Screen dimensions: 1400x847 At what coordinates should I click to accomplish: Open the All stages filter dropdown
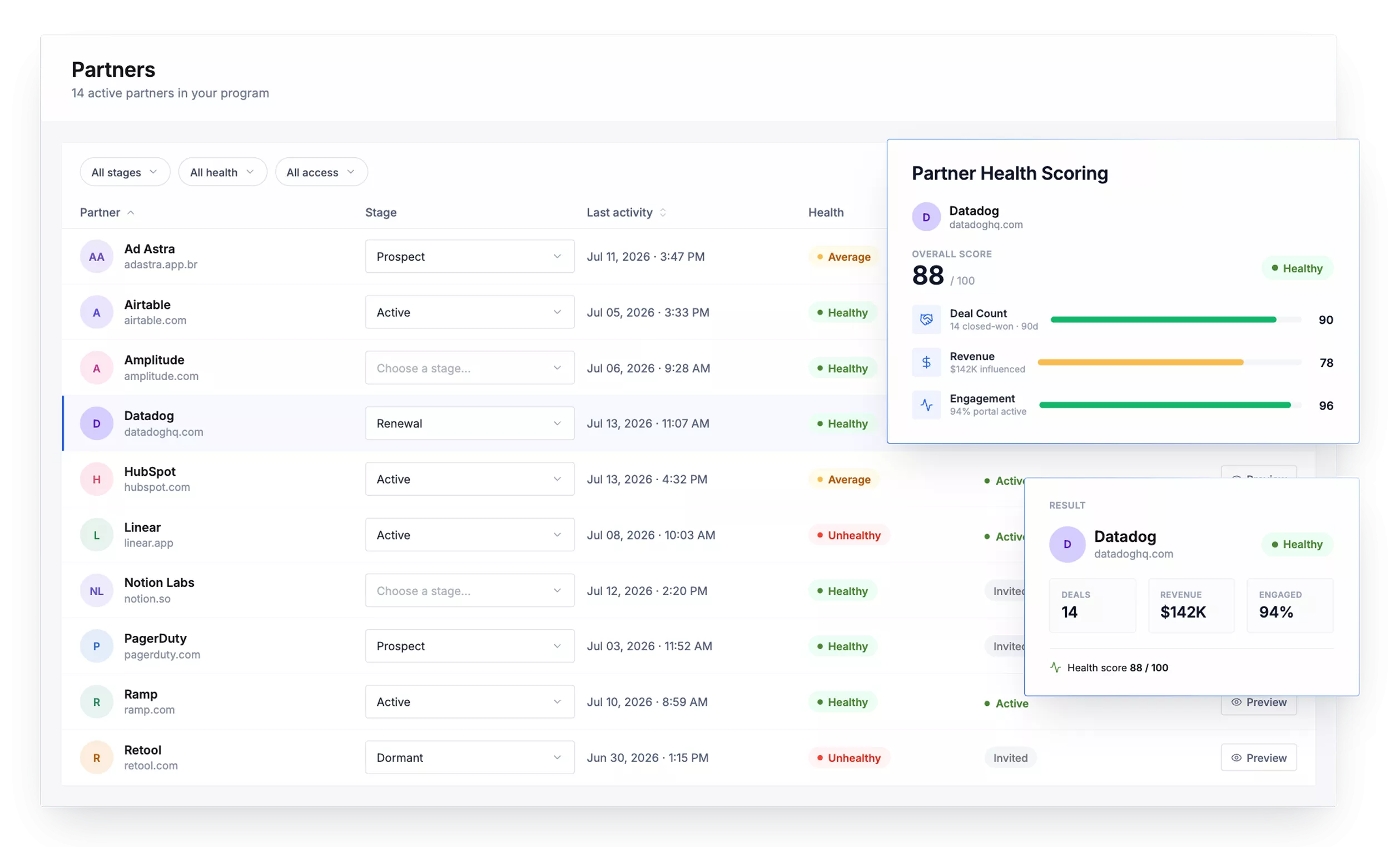click(x=125, y=172)
